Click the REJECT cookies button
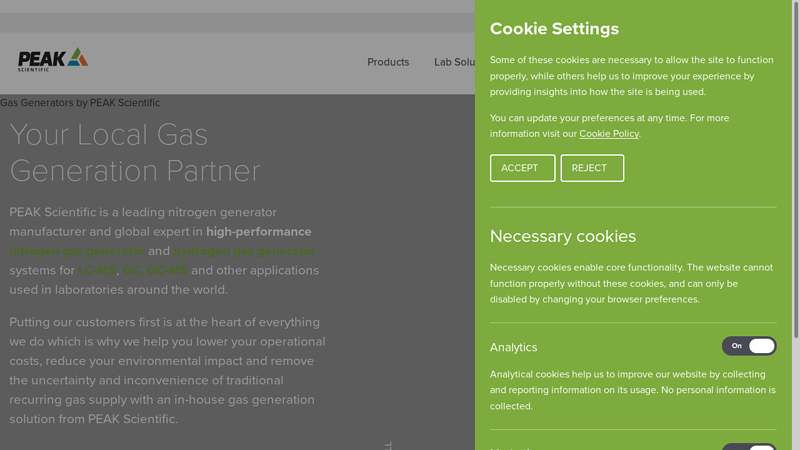 (x=592, y=168)
